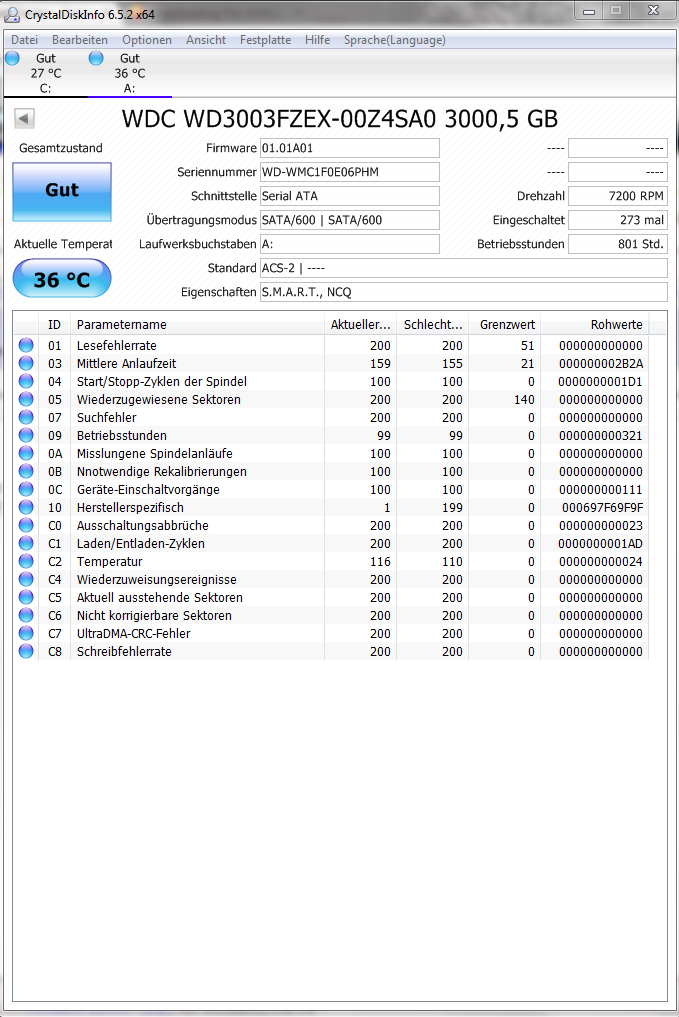Click status orb for Suchfehler row

(x=26, y=417)
